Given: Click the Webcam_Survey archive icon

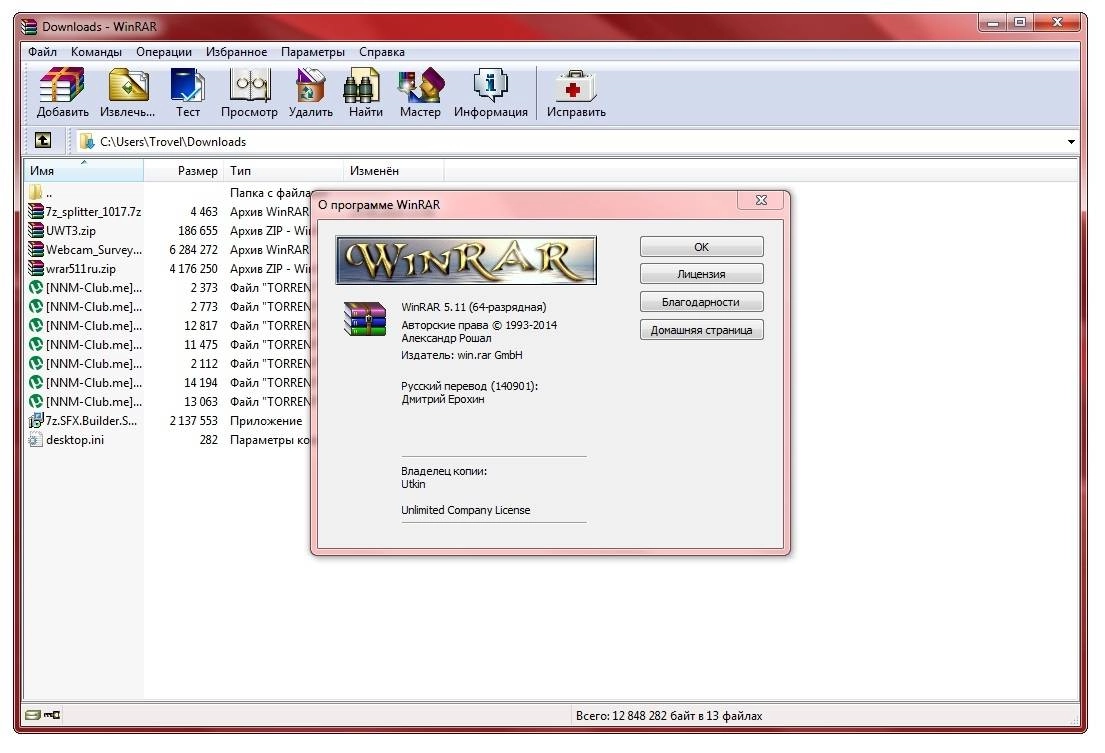Looking at the screenshot, I should point(36,249).
